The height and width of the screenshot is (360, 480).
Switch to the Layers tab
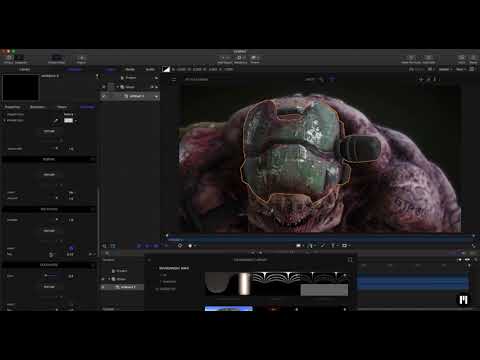click(110, 69)
